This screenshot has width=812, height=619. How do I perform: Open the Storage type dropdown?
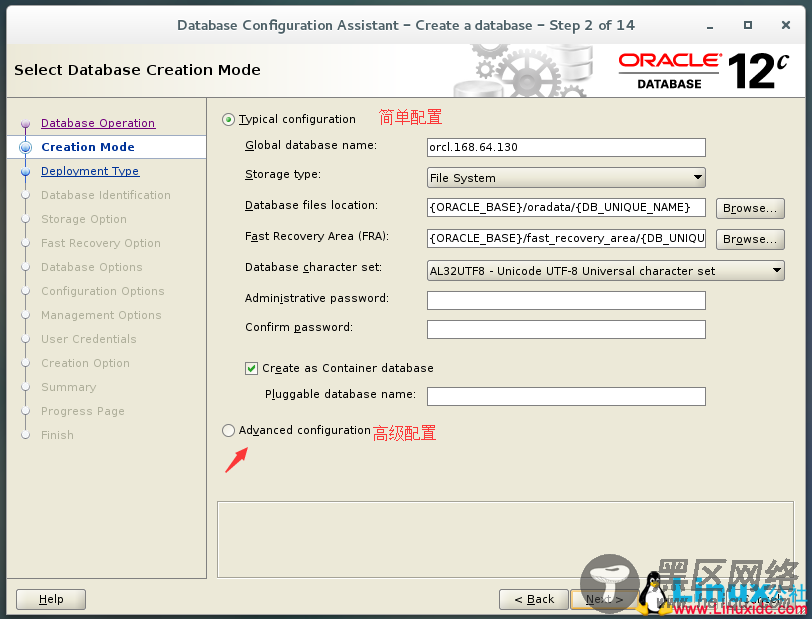coord(566,178)
